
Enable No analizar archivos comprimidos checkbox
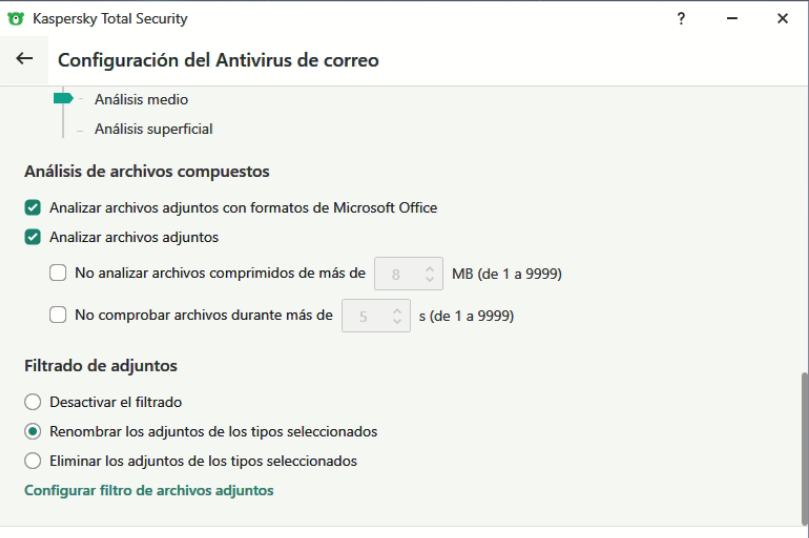click(x=58, y=272)
